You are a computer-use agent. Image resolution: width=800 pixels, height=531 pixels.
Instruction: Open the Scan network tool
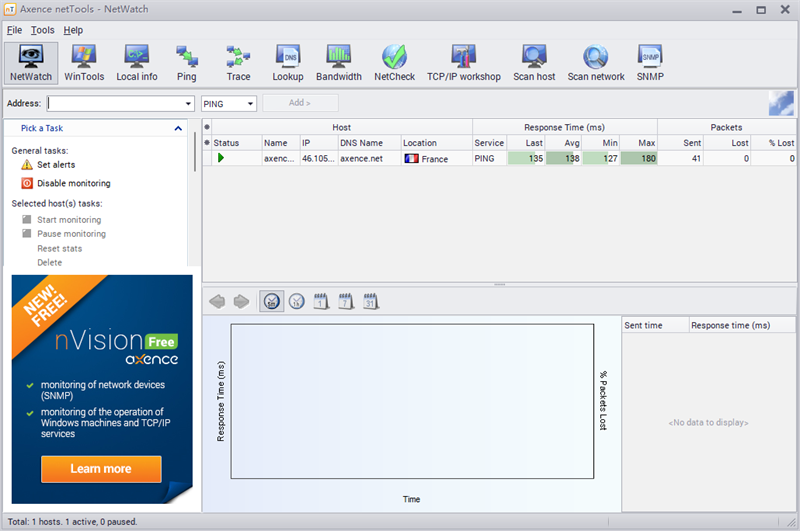(x=596, y=63)
